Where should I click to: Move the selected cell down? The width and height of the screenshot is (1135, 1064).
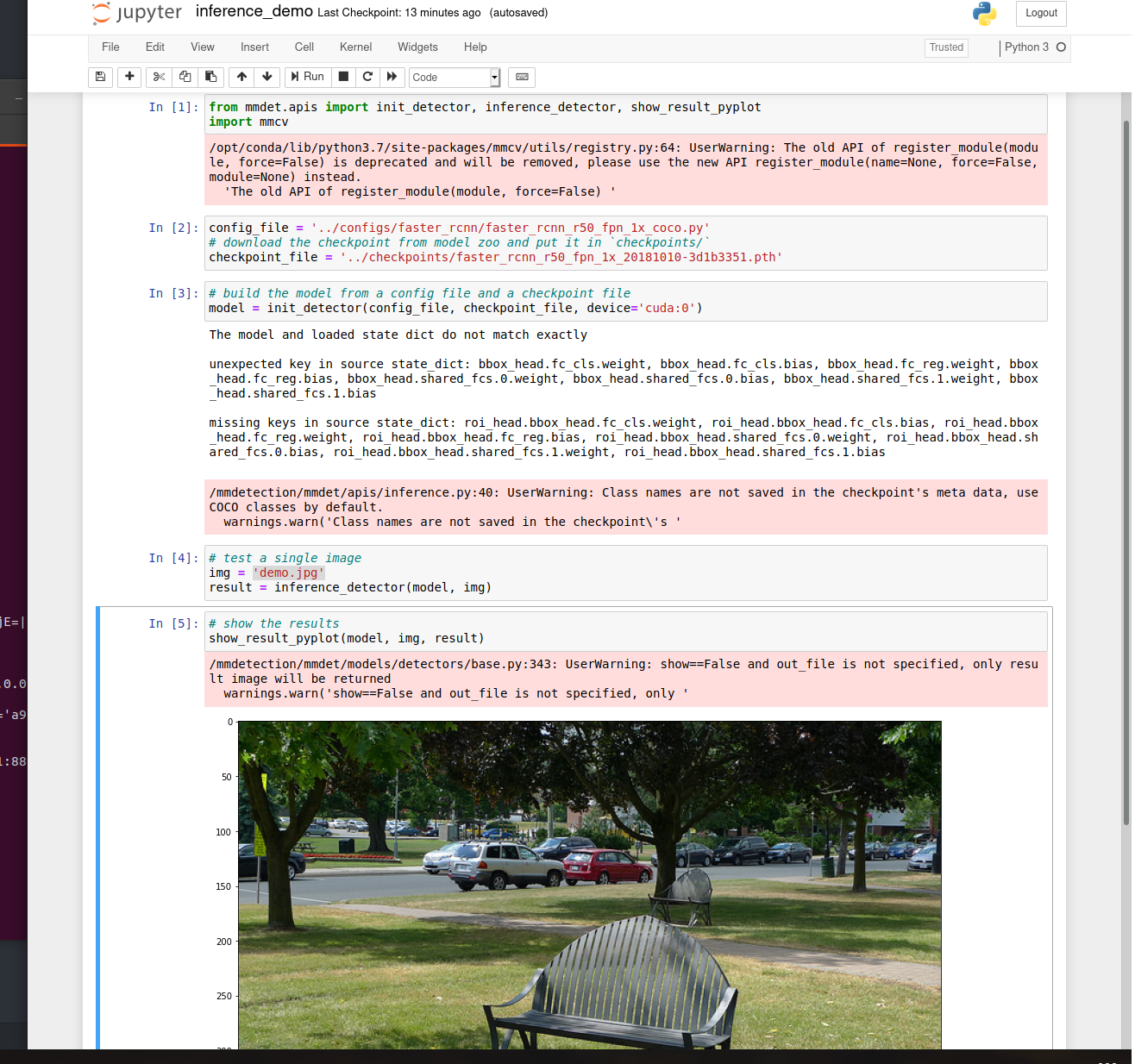click(267, 77)
